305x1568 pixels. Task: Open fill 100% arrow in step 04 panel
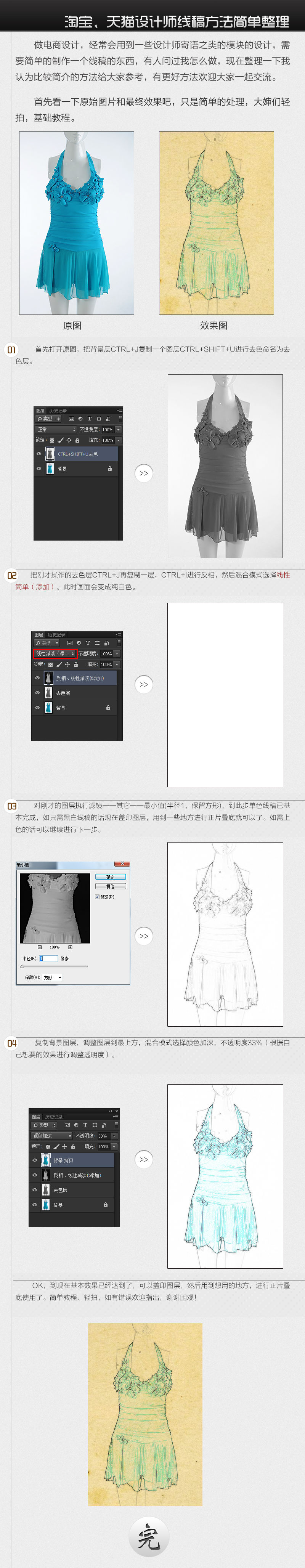point(114,1147)
